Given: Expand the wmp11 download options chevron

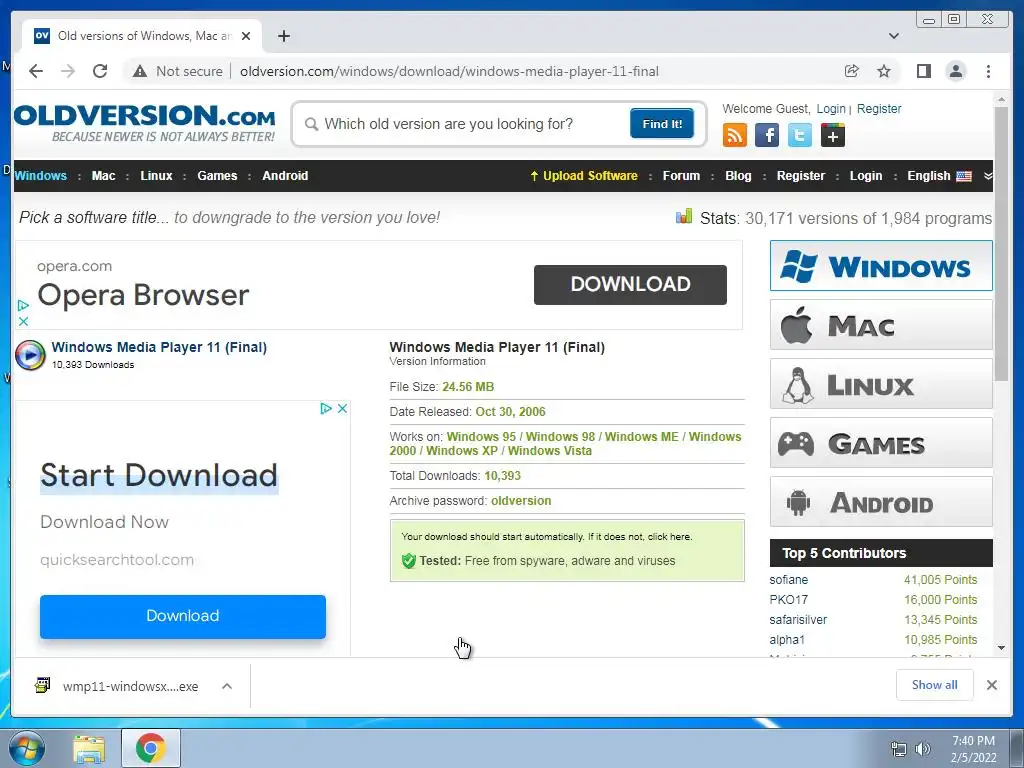Looking at the screenshot, I should pos(227,686).
